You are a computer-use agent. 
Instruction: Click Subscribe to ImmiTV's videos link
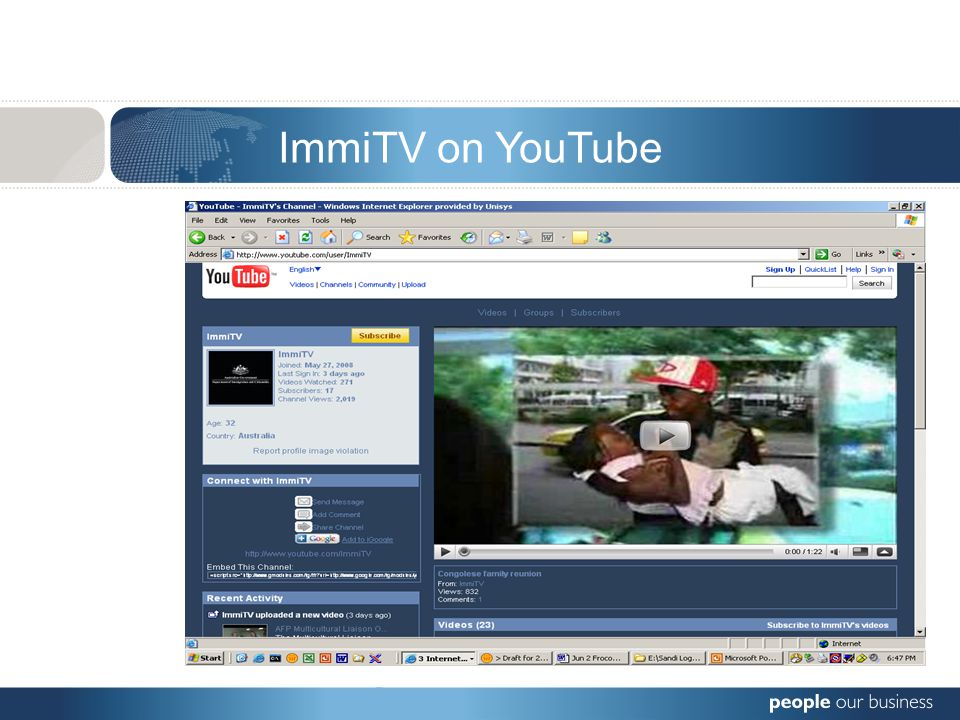(x=828, y=625)
